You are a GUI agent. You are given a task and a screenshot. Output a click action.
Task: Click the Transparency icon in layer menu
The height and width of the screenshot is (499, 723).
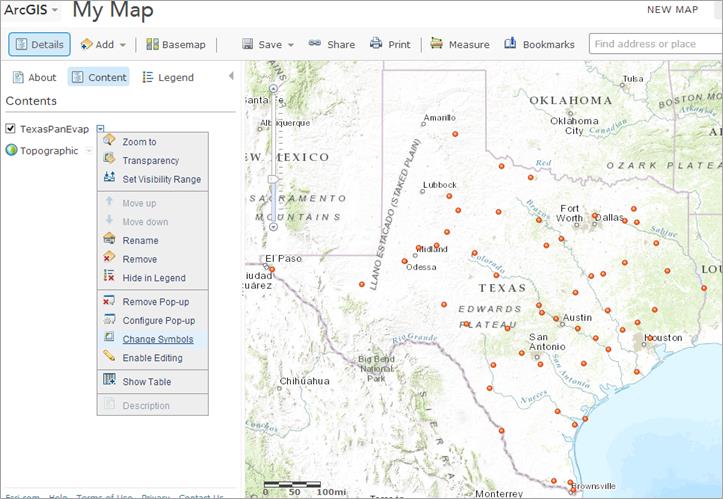click(110, 160)
